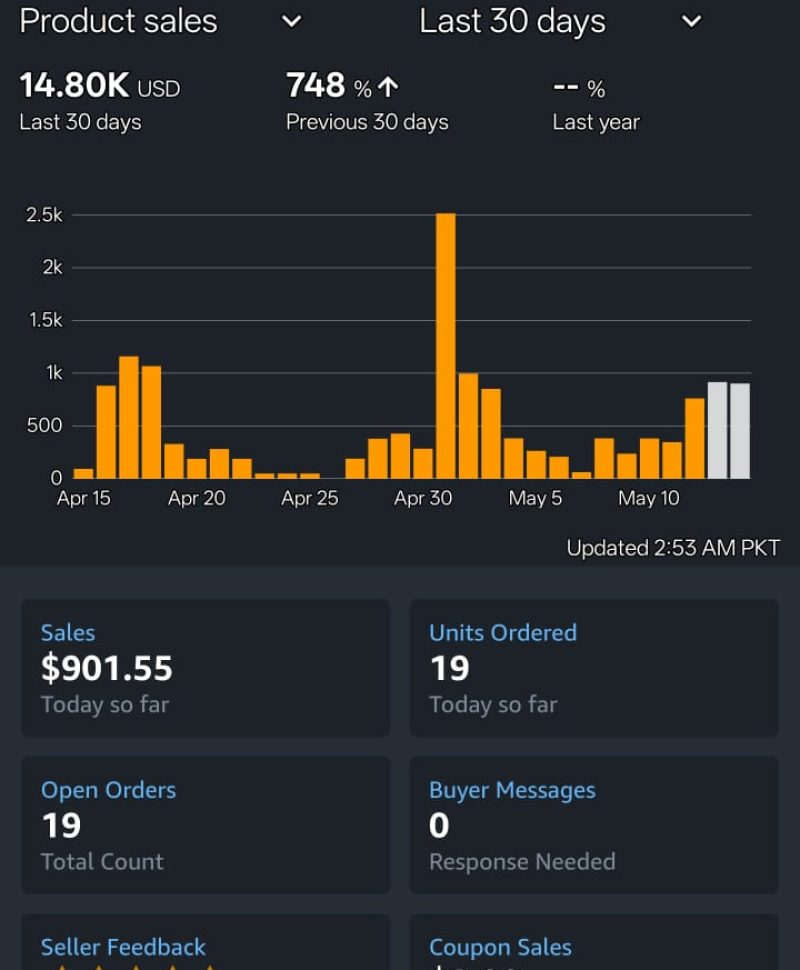The image size is (800, 970).
Task: Tap the Product sales metric label
Action: (118, 21)
